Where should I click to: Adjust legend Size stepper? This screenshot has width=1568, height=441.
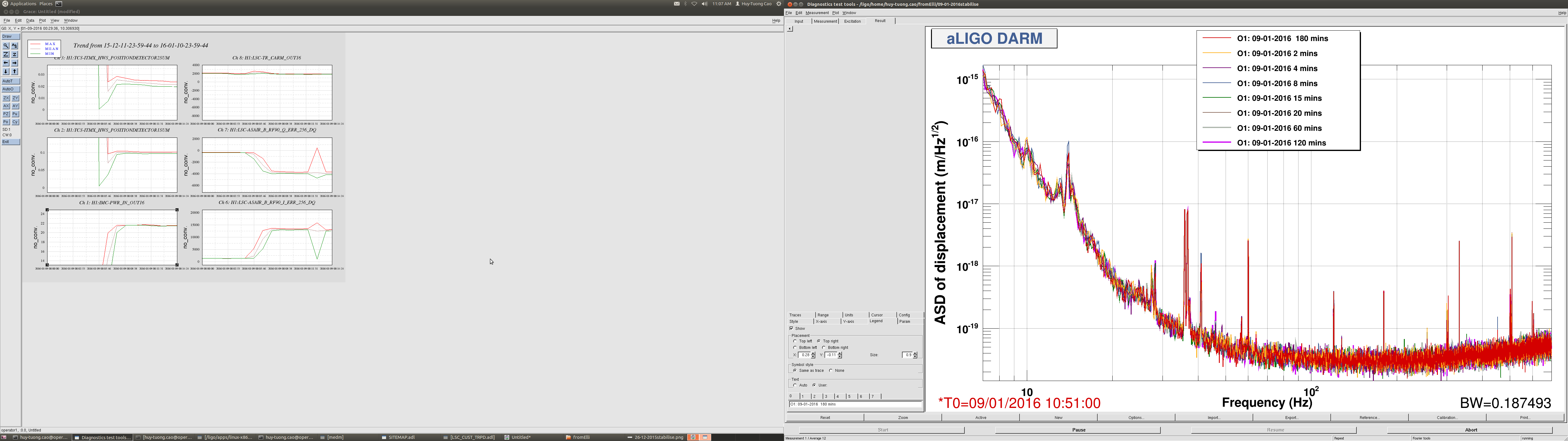tap(915, 355)
